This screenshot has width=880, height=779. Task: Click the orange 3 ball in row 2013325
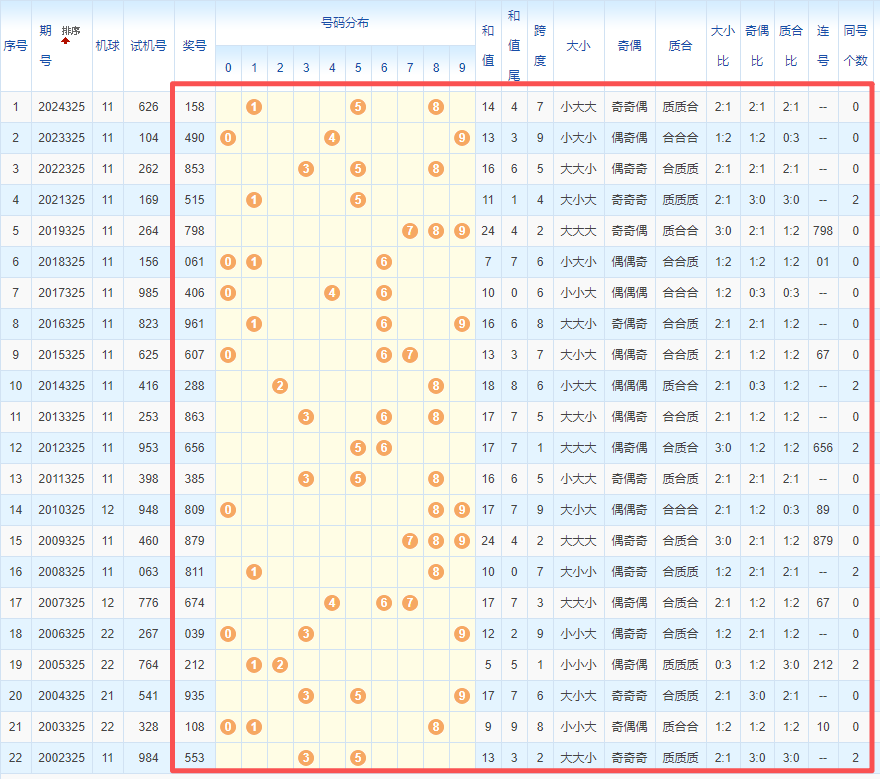[x=306, y=417]
